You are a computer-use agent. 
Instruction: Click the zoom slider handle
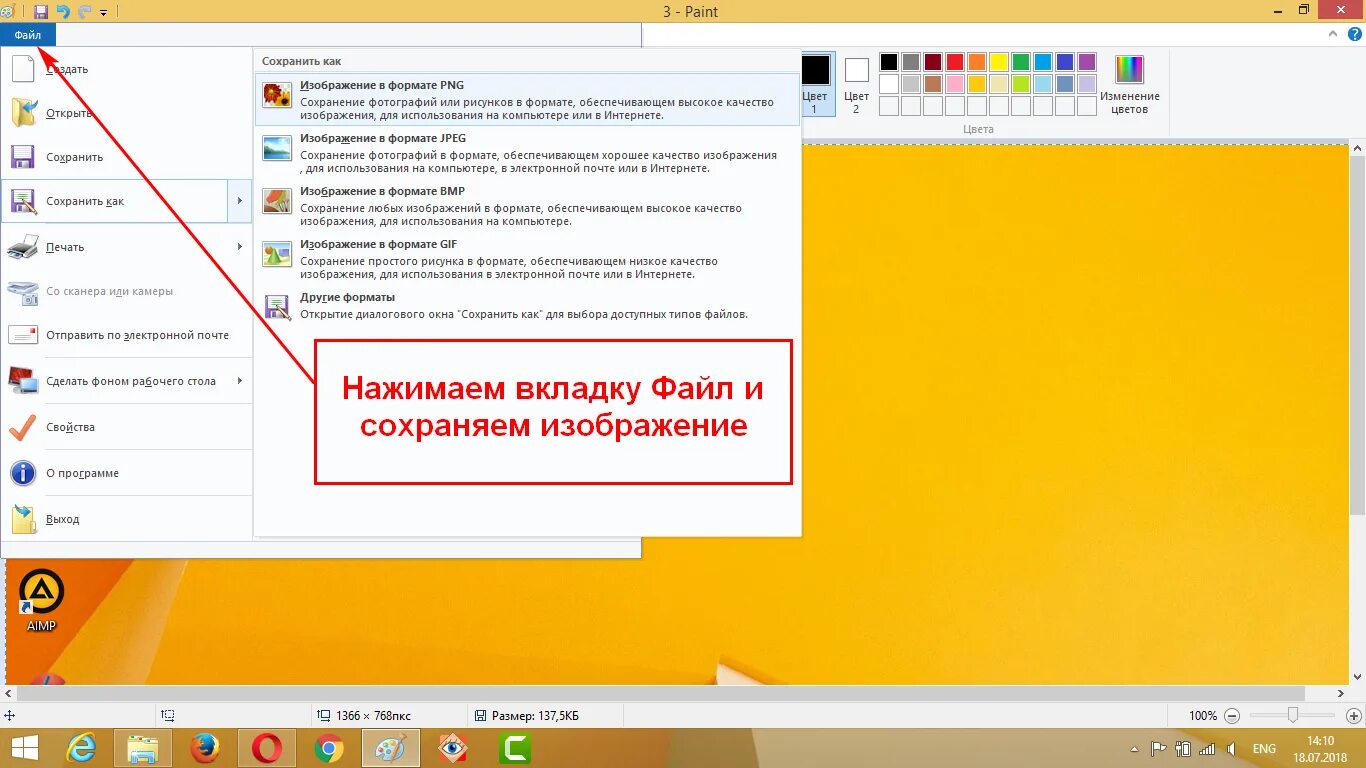click(x=1293, y=715)
